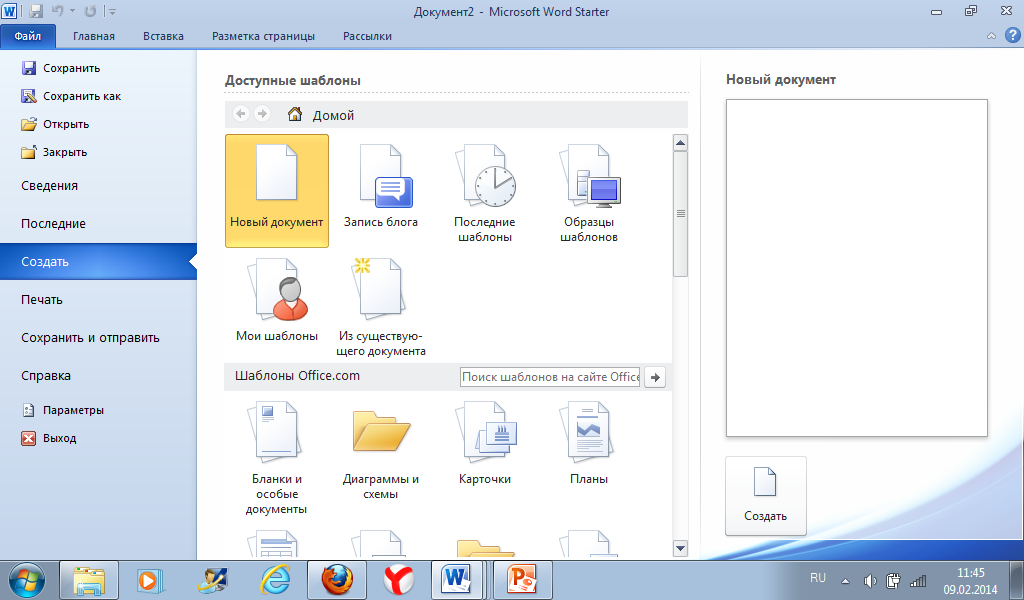Show hidden tray icons arrow

846,580
